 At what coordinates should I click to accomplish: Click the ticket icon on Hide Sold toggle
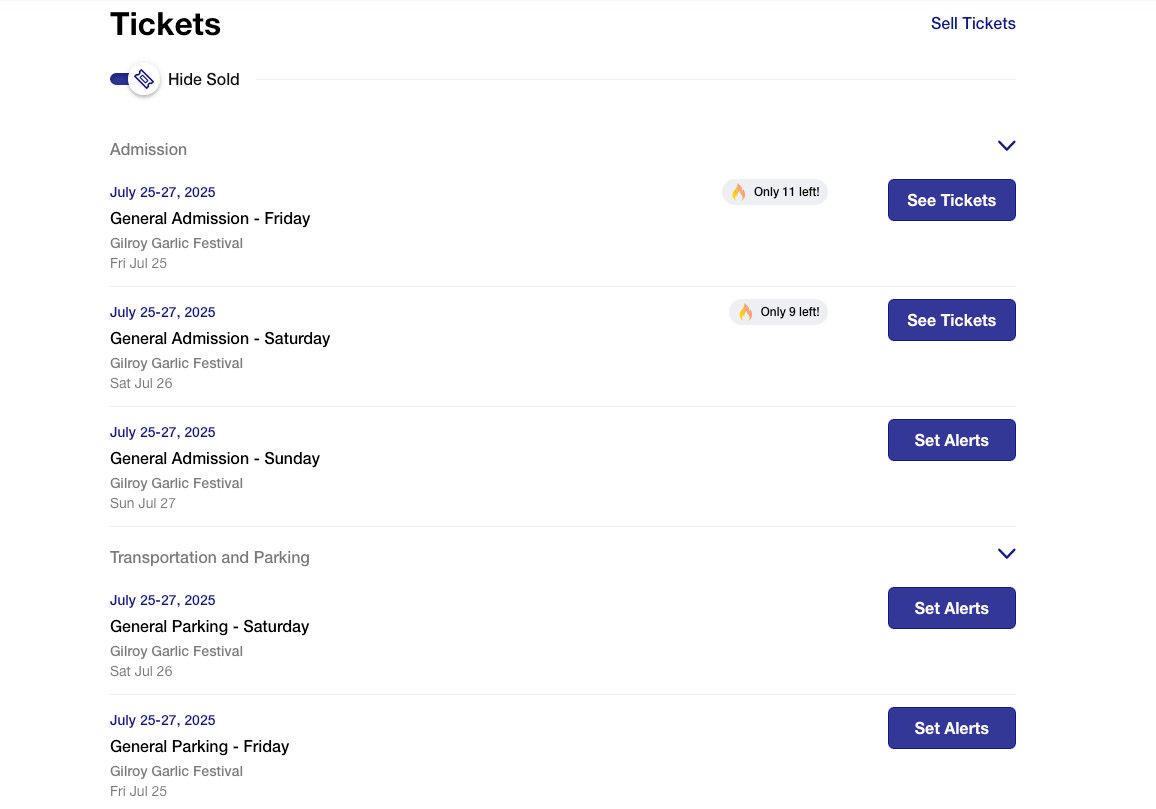click(x=144, y=79)
